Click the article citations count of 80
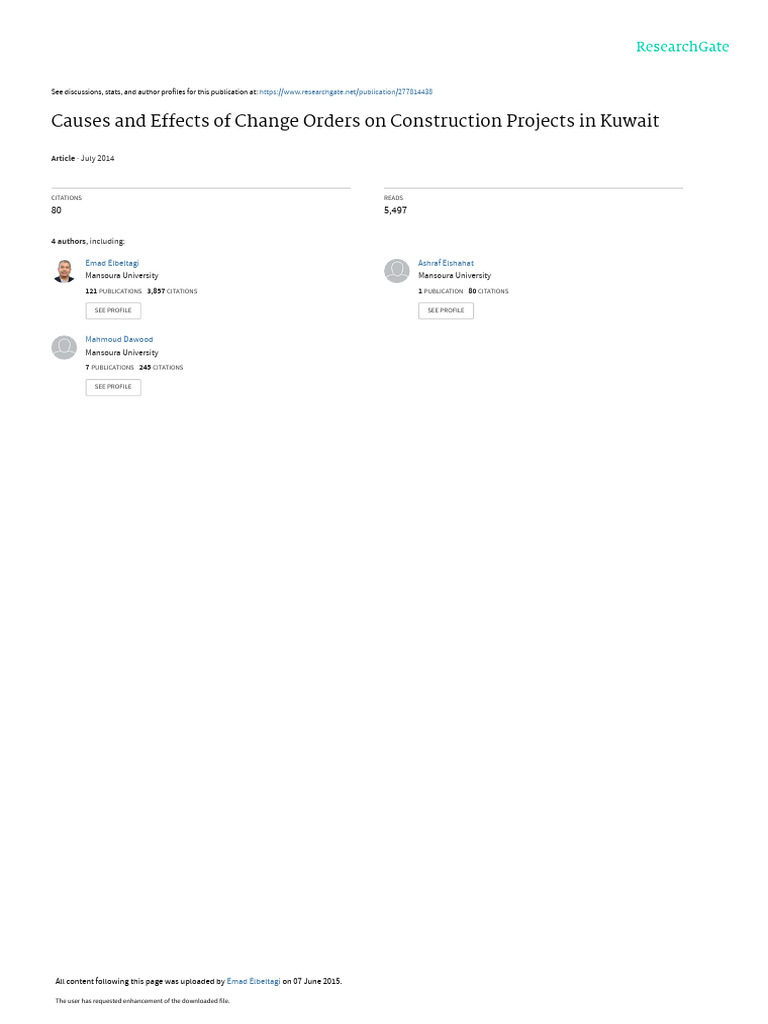This screenshot has width=768, height=1024. coord(56,210)
